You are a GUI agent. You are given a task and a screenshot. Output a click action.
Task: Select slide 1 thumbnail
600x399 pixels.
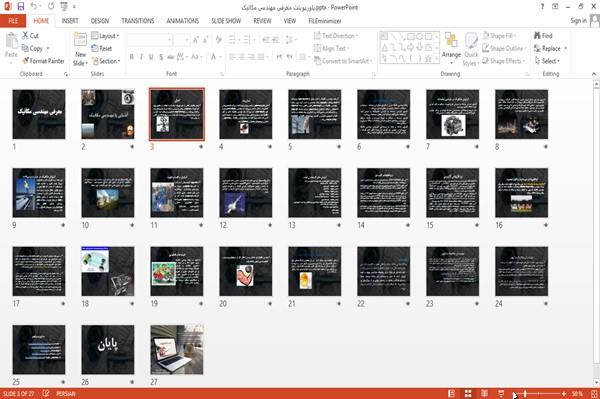tap(39, 114)
